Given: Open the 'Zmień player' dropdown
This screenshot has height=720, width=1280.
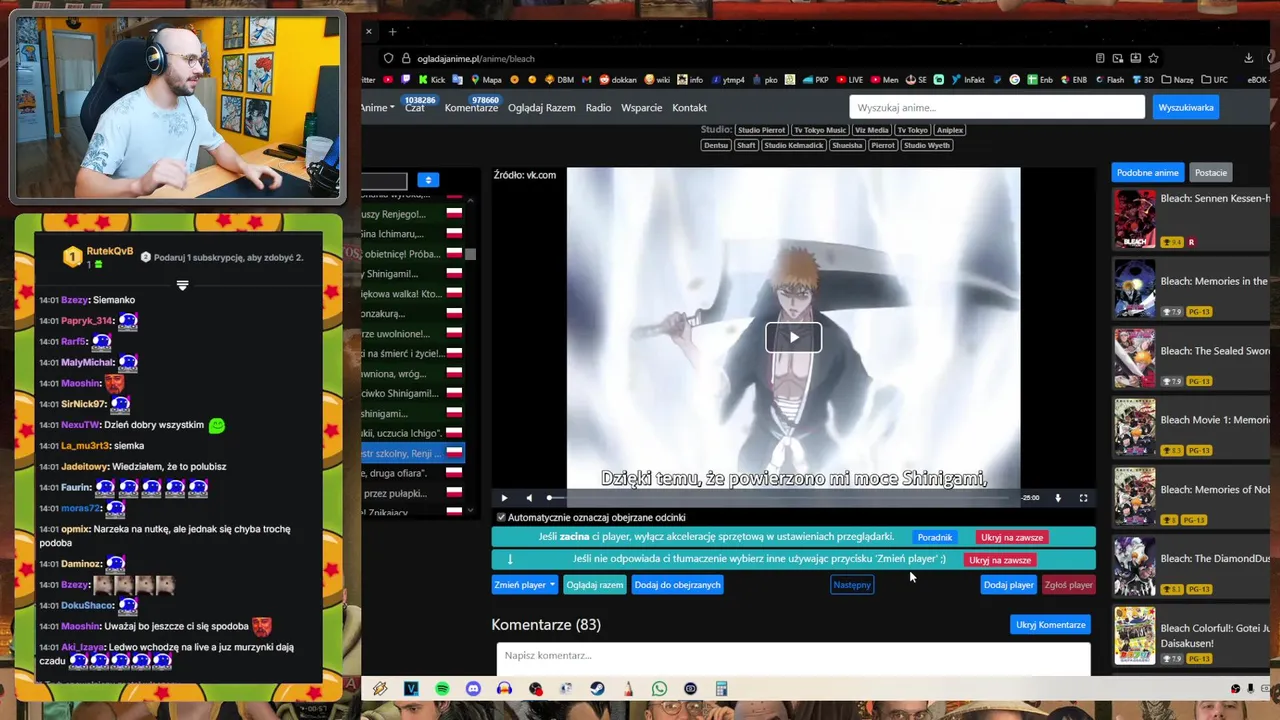Looking at the screenshot, I should pyautogui.click(x=524, y=585).
